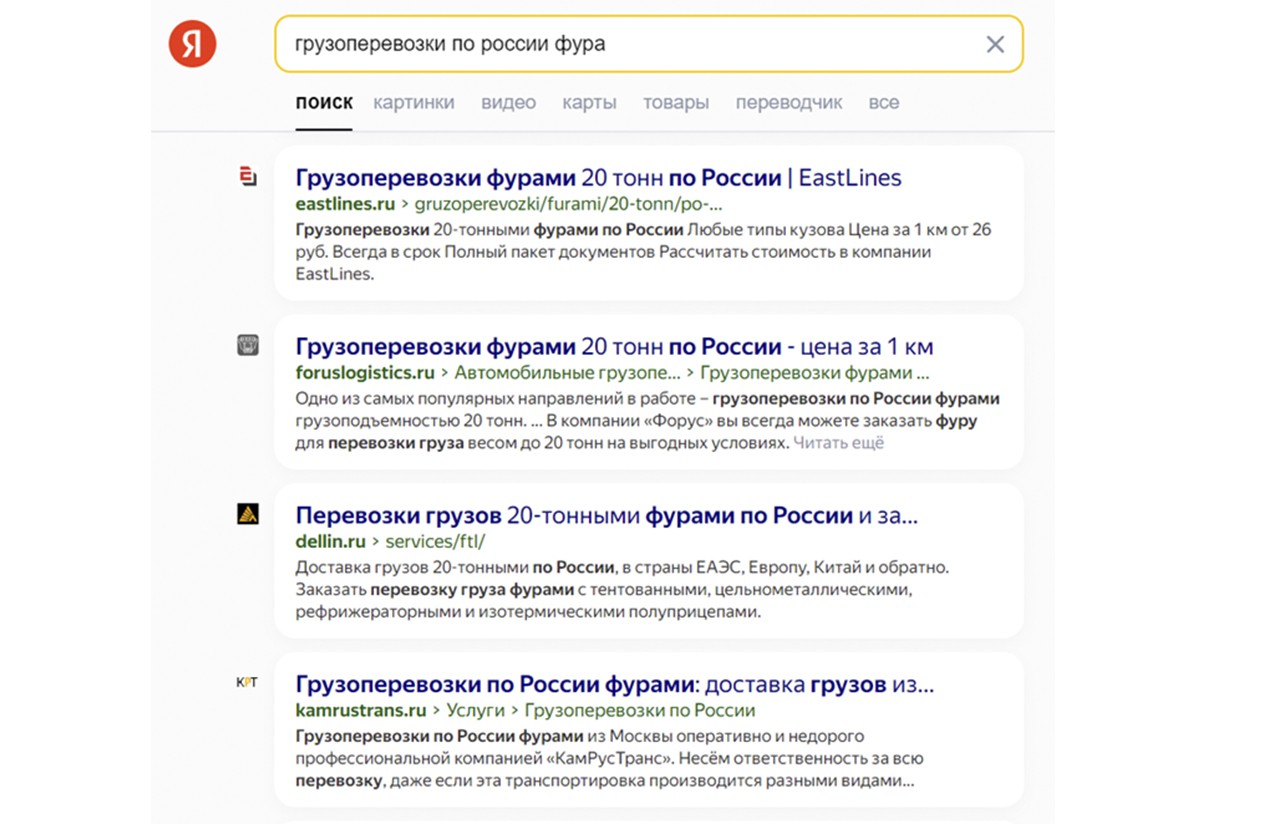
Task: Open the «товары» tab
Action: (676, 102)
